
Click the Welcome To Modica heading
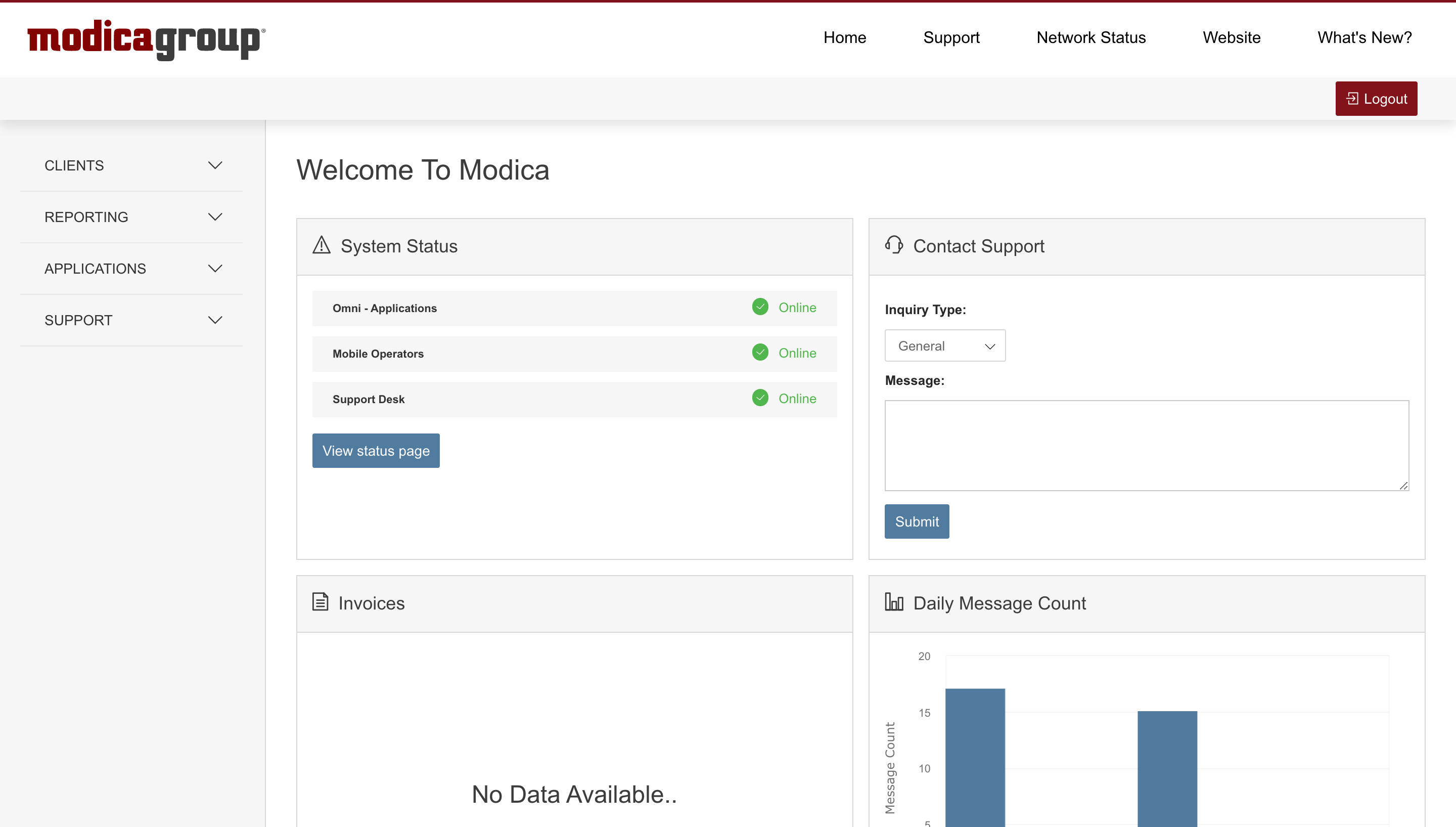[x=423, y=170]
